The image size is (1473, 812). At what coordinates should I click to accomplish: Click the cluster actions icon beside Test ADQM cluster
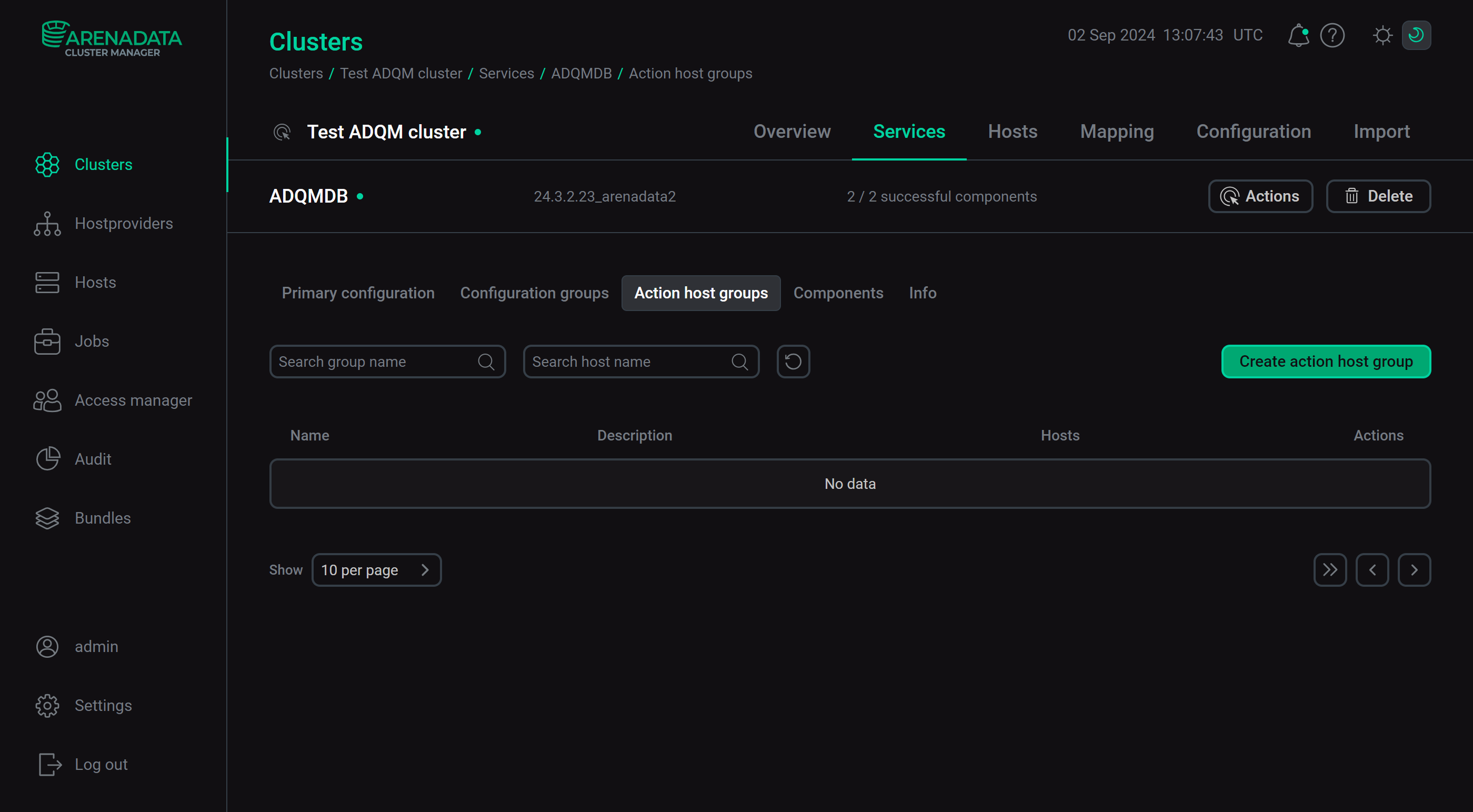282,132
